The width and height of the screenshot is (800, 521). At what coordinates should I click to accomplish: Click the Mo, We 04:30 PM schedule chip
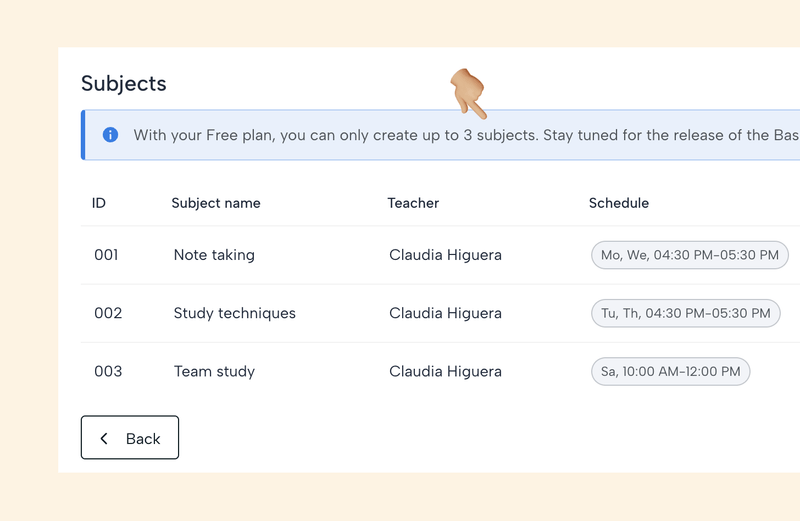click(x=690, y=255)
